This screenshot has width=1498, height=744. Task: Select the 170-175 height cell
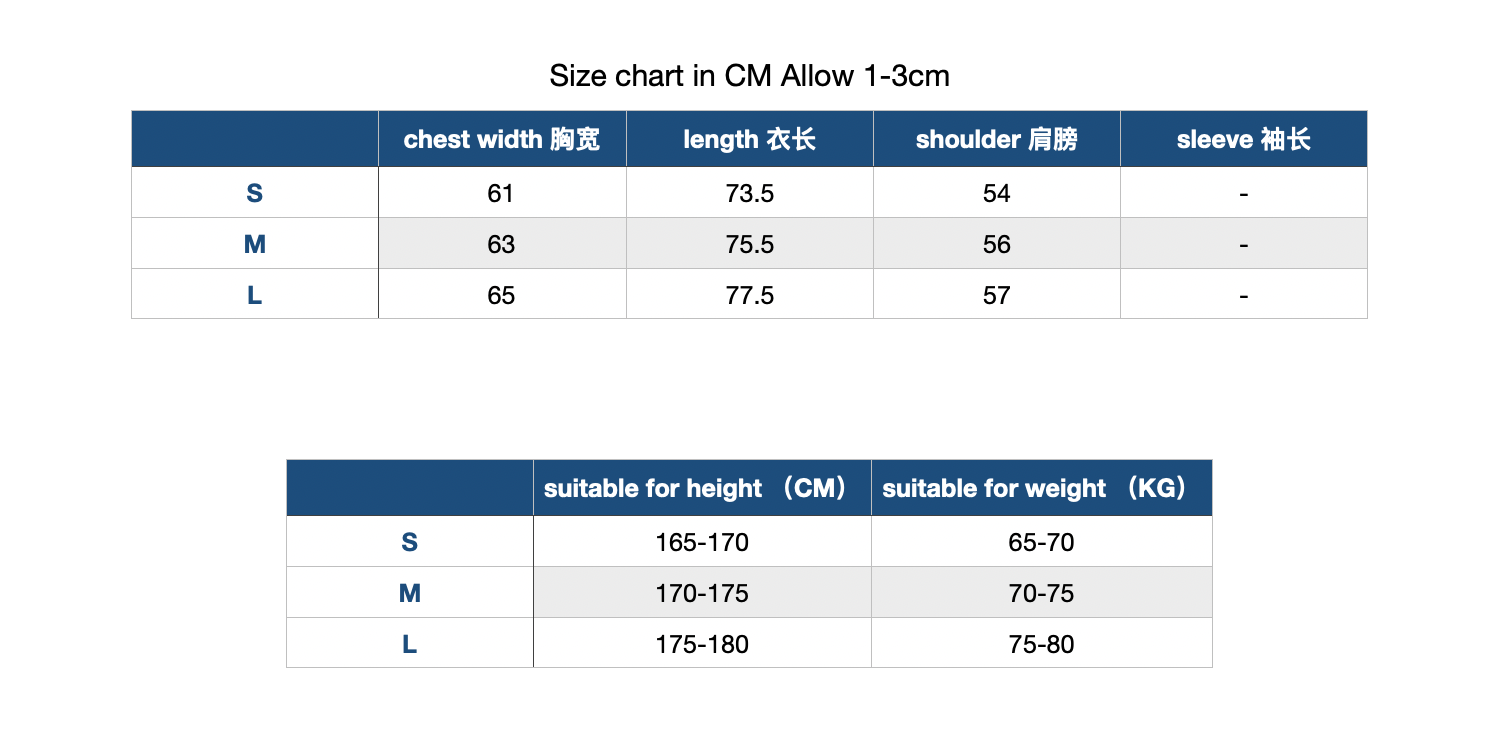[x=702, y=593]
